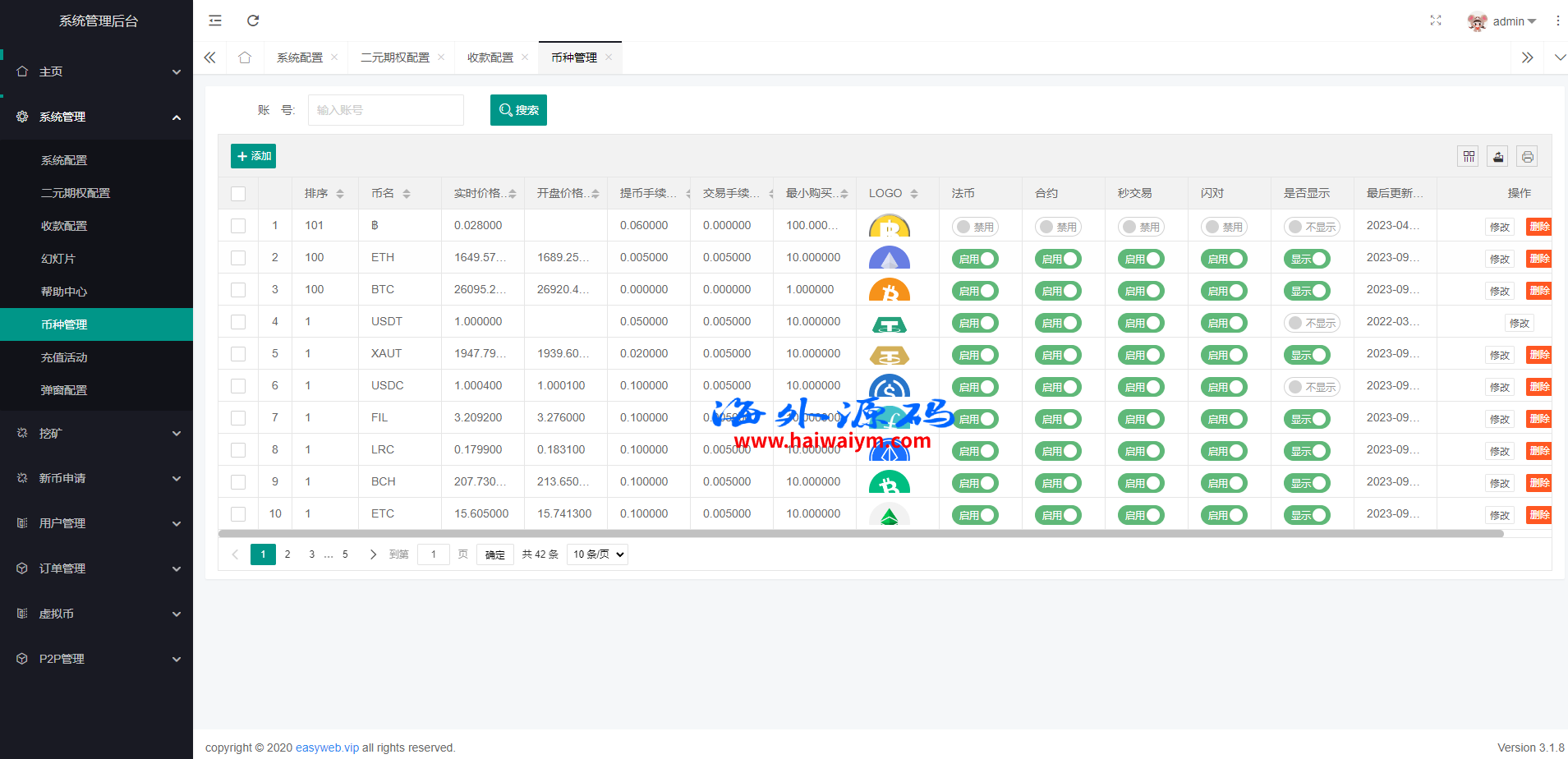Click the 输入账号 input field
1568x759 pixels.
(x=385, y=110)
